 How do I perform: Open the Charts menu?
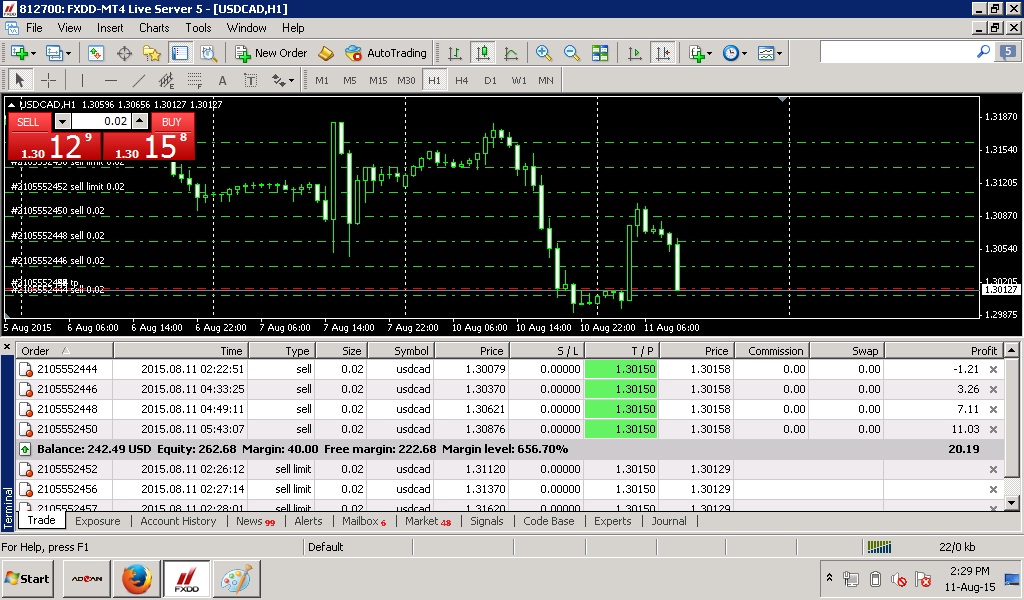154,28
